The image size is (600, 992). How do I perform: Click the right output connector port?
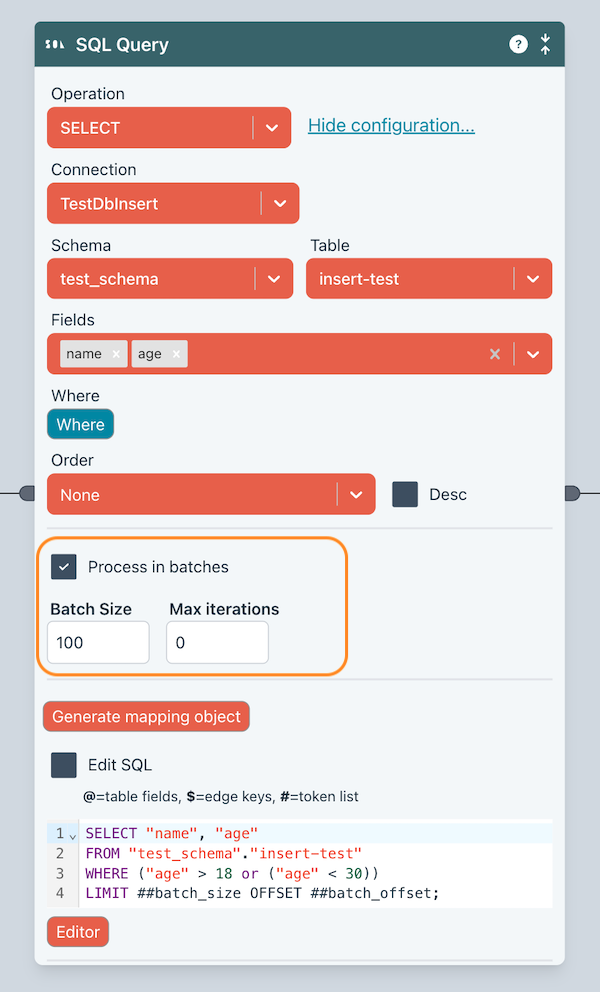point(572,493)
